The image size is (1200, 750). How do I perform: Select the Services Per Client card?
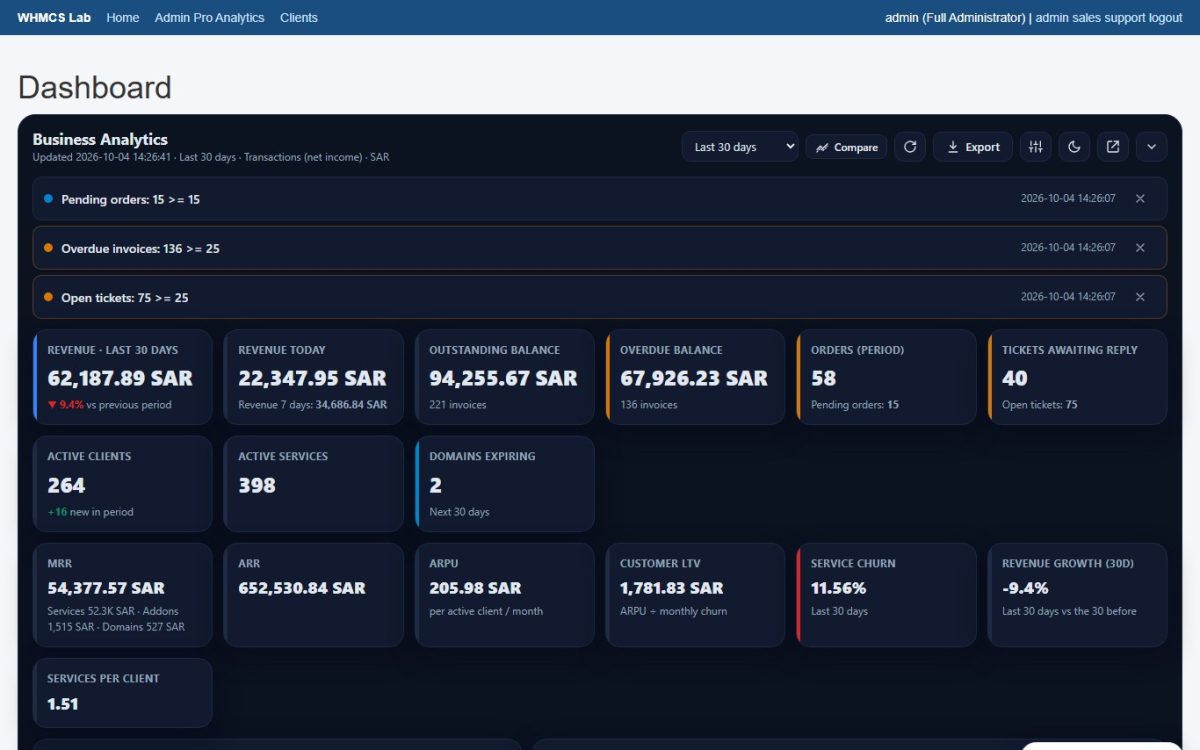[123, 693]
